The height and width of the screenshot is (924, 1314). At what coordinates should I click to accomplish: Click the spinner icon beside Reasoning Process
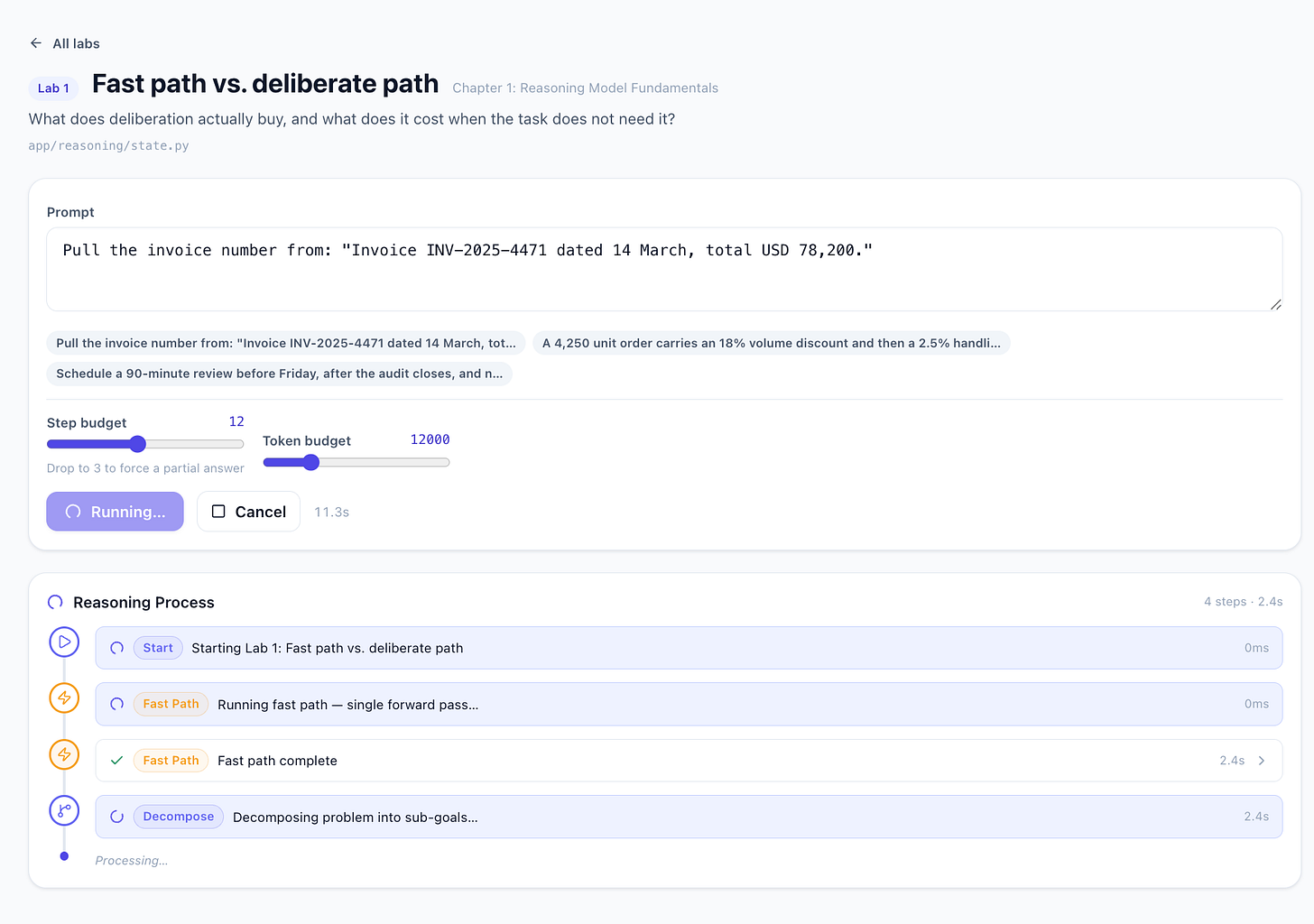tap(55, 602)
